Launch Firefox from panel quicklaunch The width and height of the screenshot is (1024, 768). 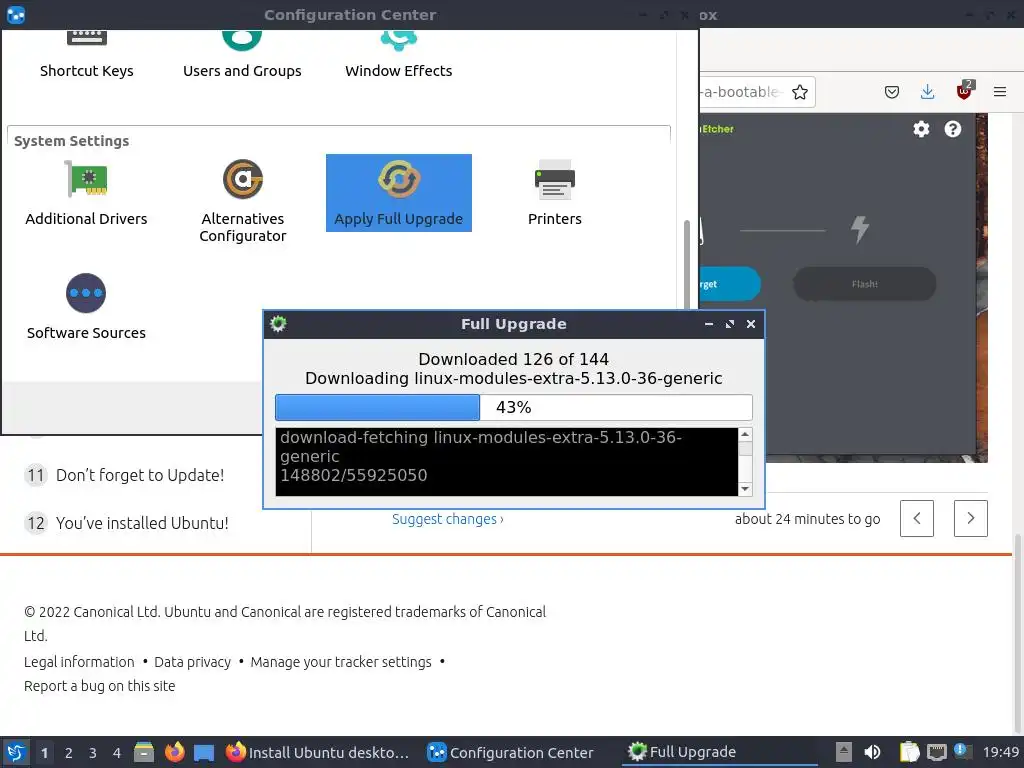tap(174, 752)
